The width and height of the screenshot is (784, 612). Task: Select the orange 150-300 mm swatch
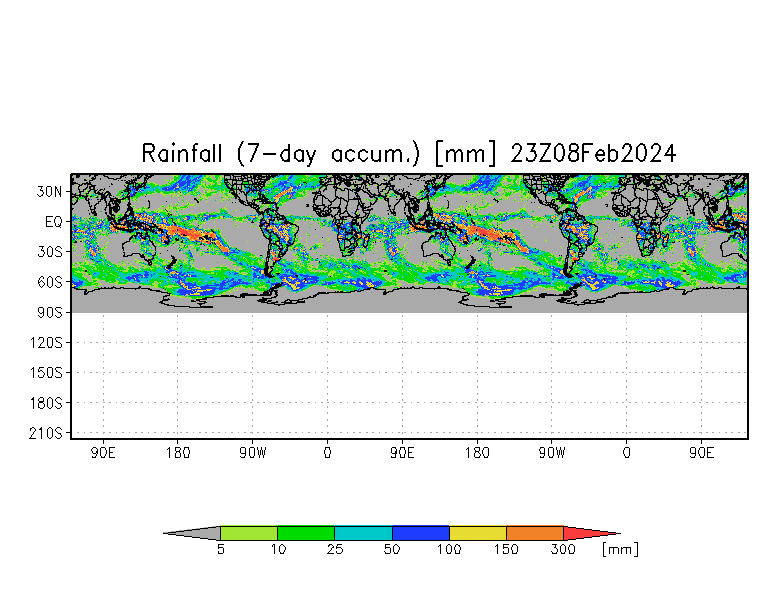pyautogui.click(x=535, y=533)
